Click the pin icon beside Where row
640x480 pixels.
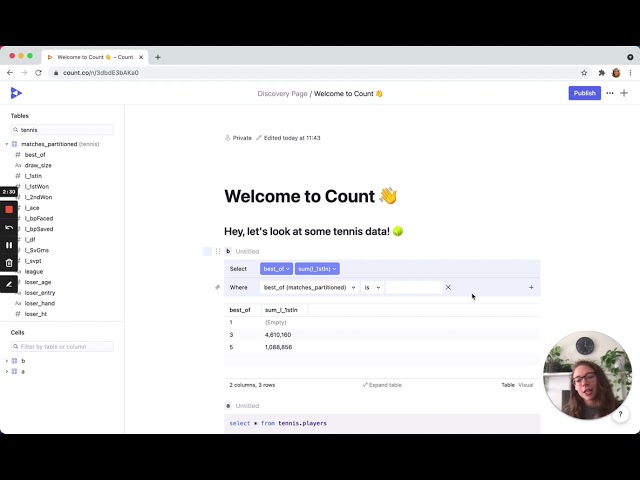(218, 287)
